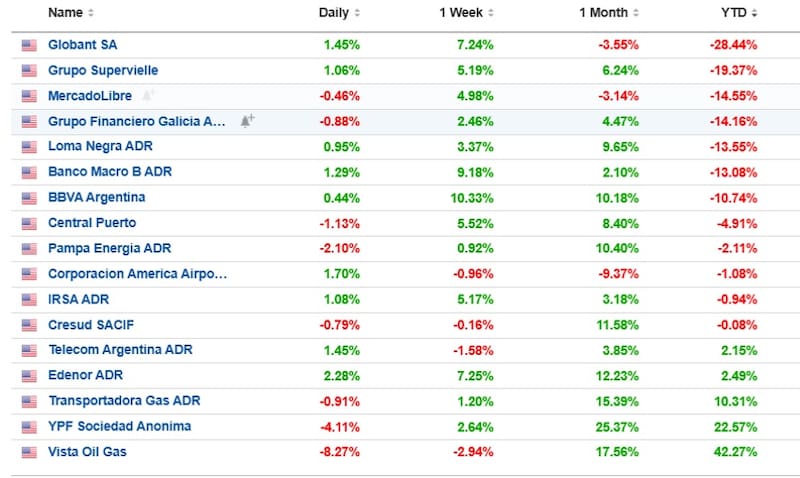The width and height of the screenshot is (800, 478).
Task: Open the YPF Sociedad Anonima link
Action: point(119,426)
